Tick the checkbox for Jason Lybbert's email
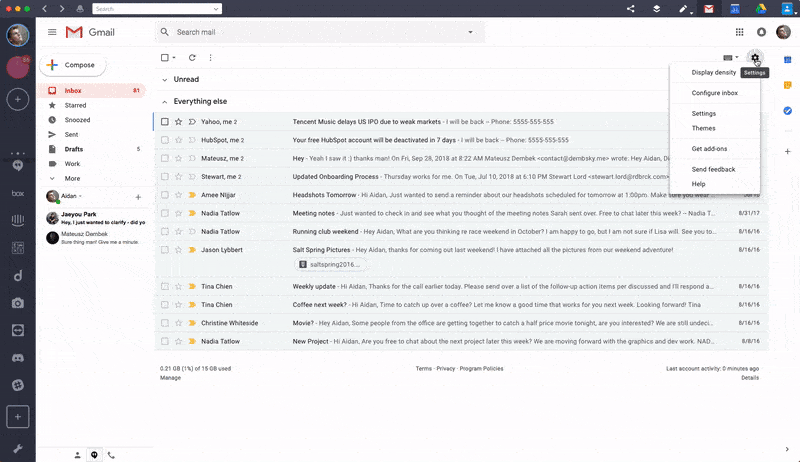Screen dimensions: 800x462 pyautogui.click(x=165, y=250)
